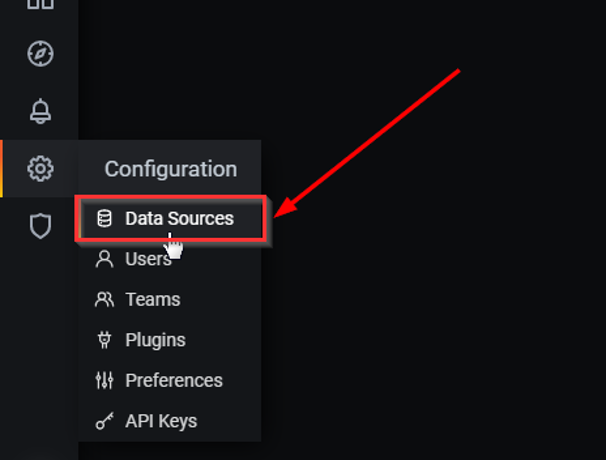Click the plug icon beside Plugins
This screenshot has width=606, height=460.
104,340
